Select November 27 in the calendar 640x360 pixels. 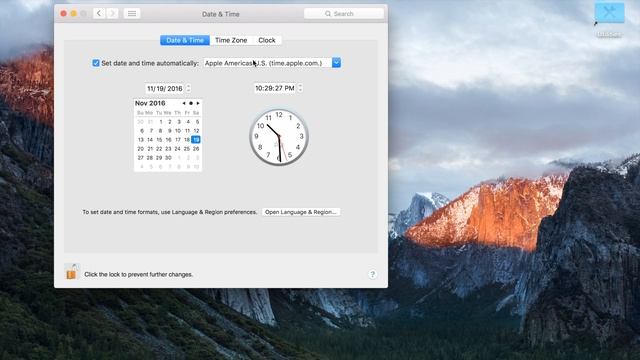coord(141,158)
